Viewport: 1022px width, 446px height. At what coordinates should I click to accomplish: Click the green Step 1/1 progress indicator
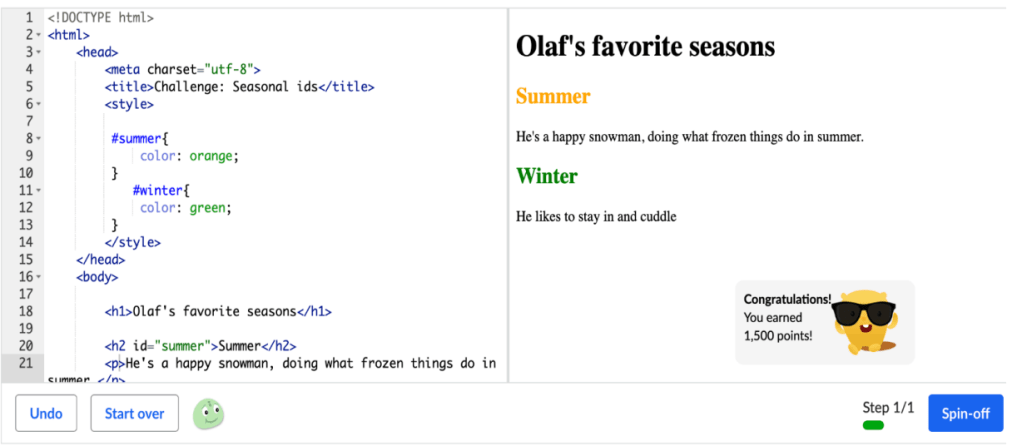[x=873, y=425]
